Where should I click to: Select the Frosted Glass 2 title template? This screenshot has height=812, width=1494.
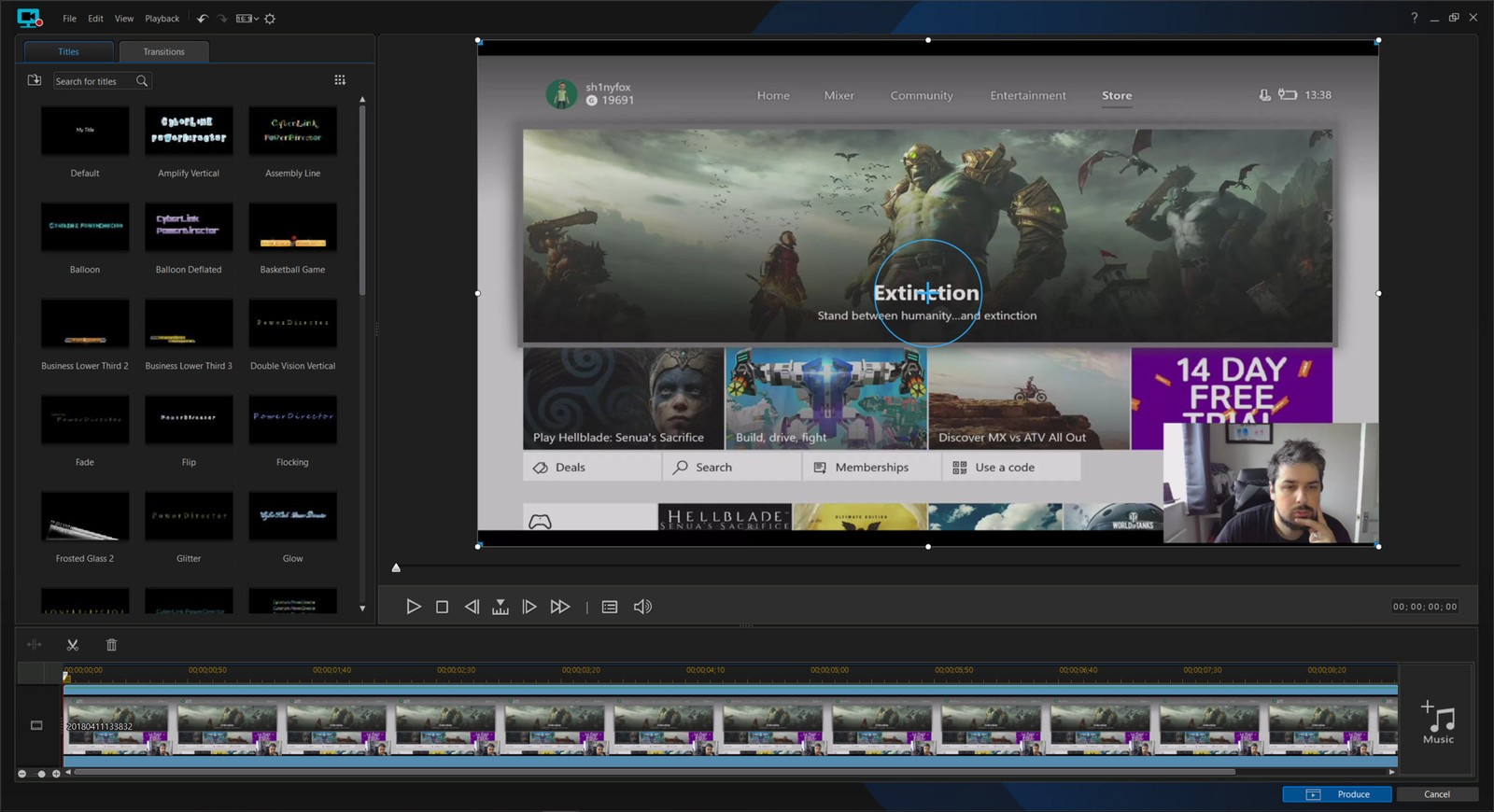pos(85,525)
